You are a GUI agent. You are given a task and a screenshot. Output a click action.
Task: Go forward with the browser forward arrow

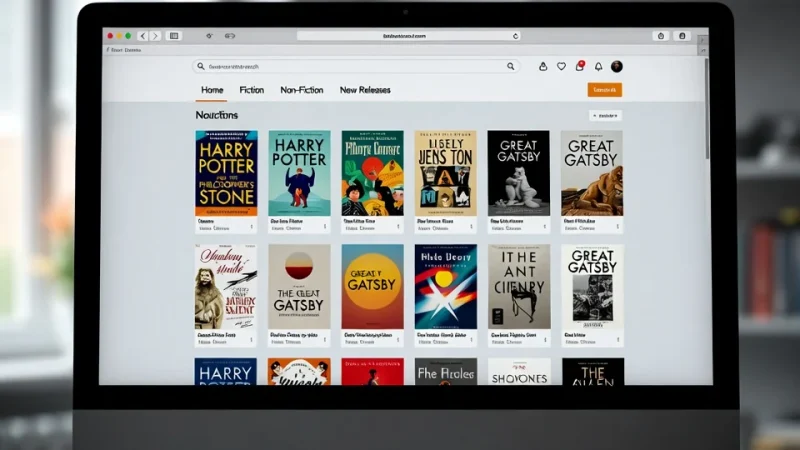(156, 36)
